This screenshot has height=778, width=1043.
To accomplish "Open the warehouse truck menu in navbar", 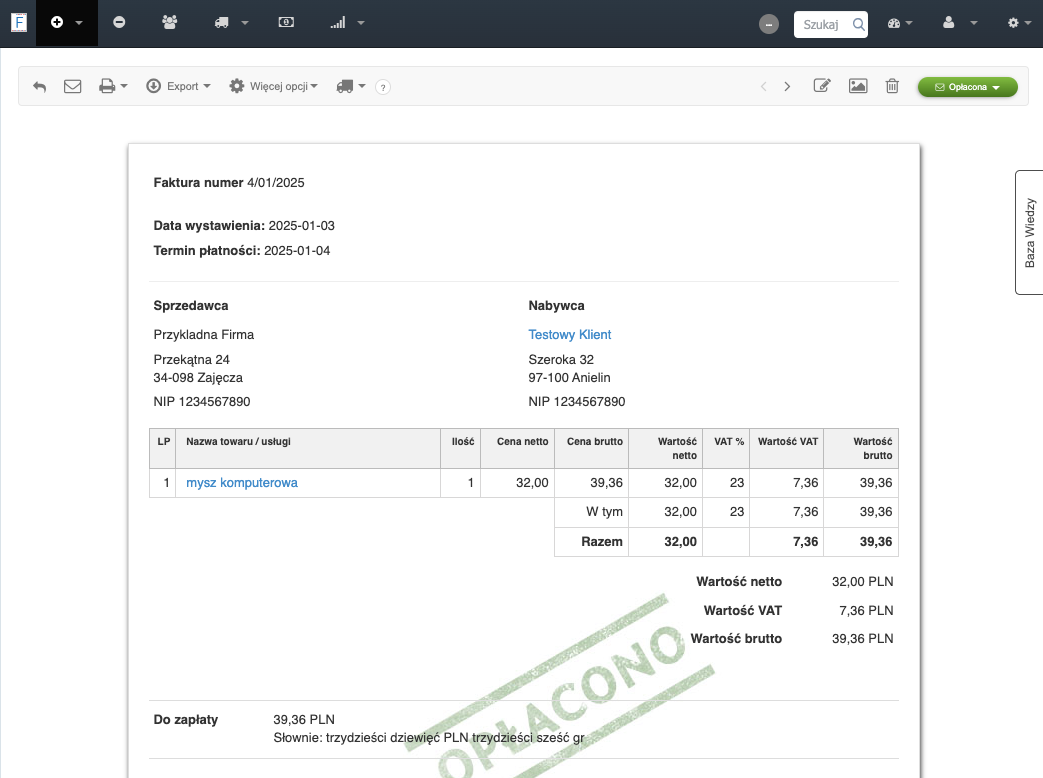I will 231,23.
